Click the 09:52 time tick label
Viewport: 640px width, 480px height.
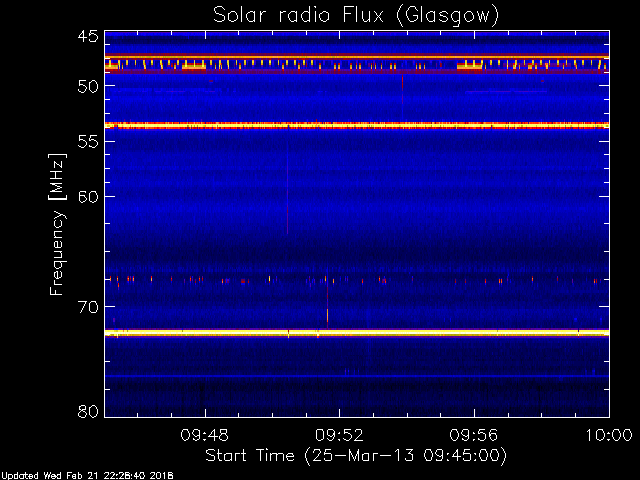coord(339,435)
